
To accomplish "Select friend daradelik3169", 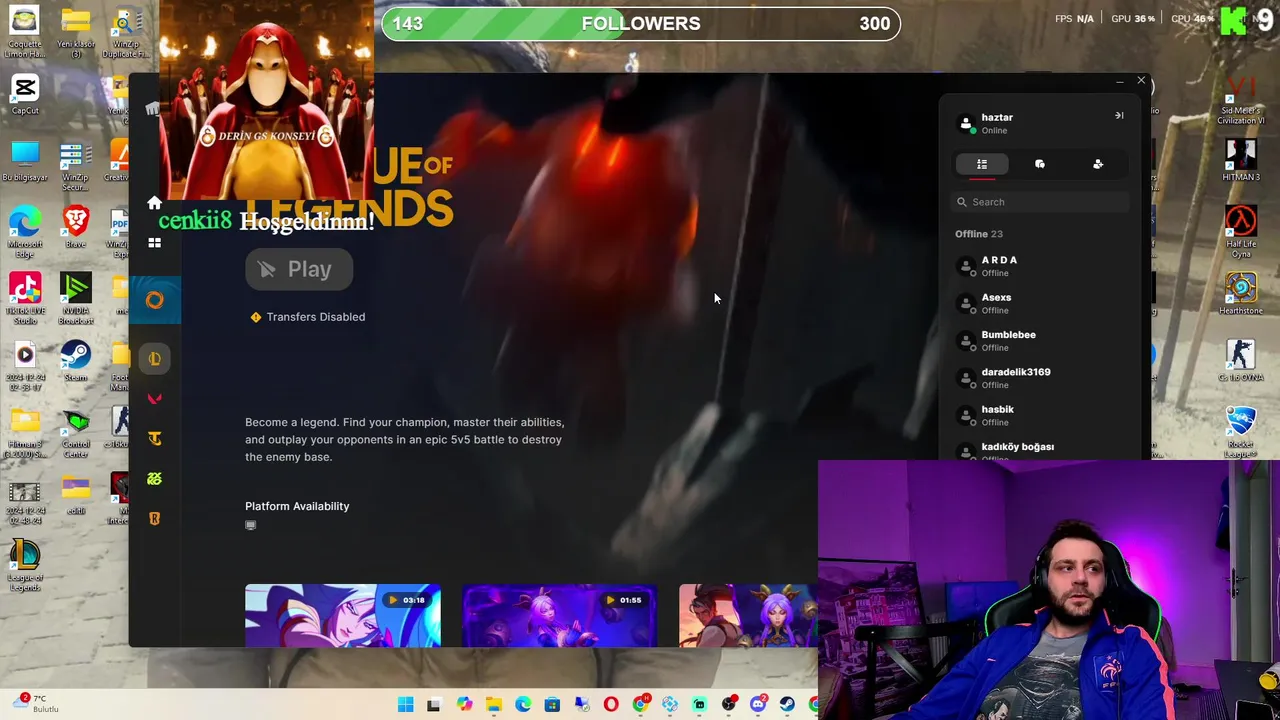I will (x=1040, y=378).
